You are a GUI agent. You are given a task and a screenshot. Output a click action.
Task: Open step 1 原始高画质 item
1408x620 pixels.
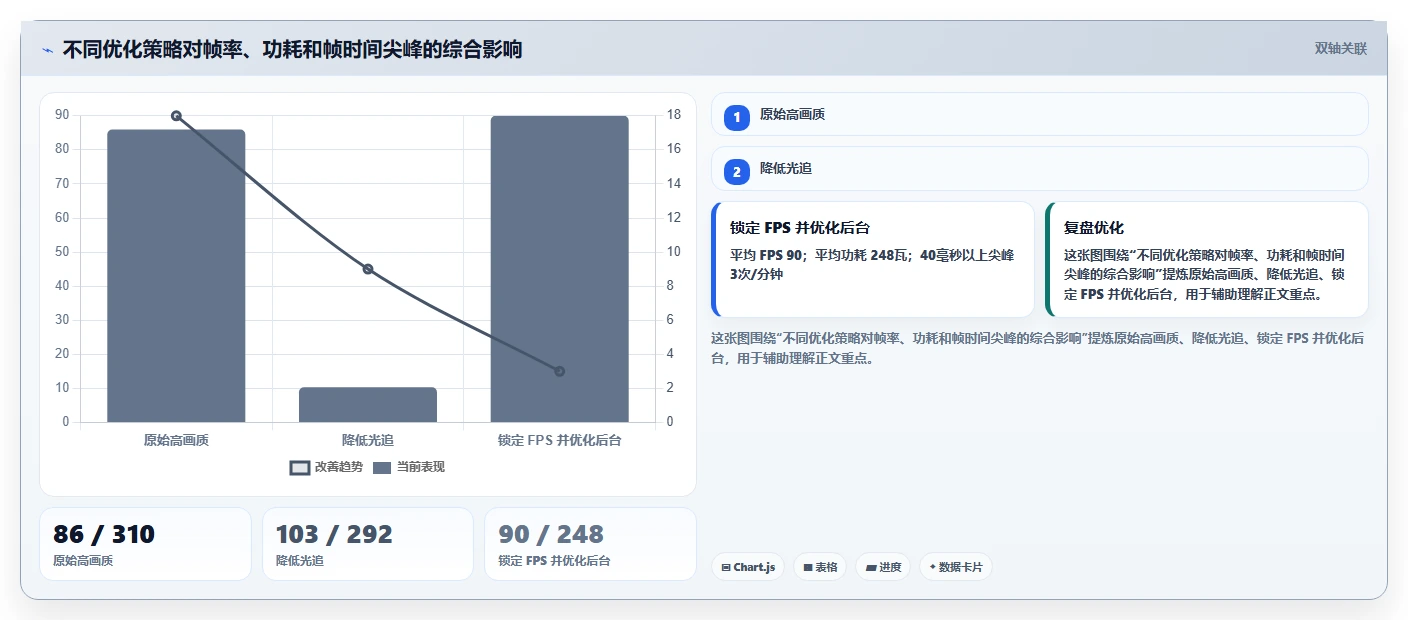coord(1039,114)
